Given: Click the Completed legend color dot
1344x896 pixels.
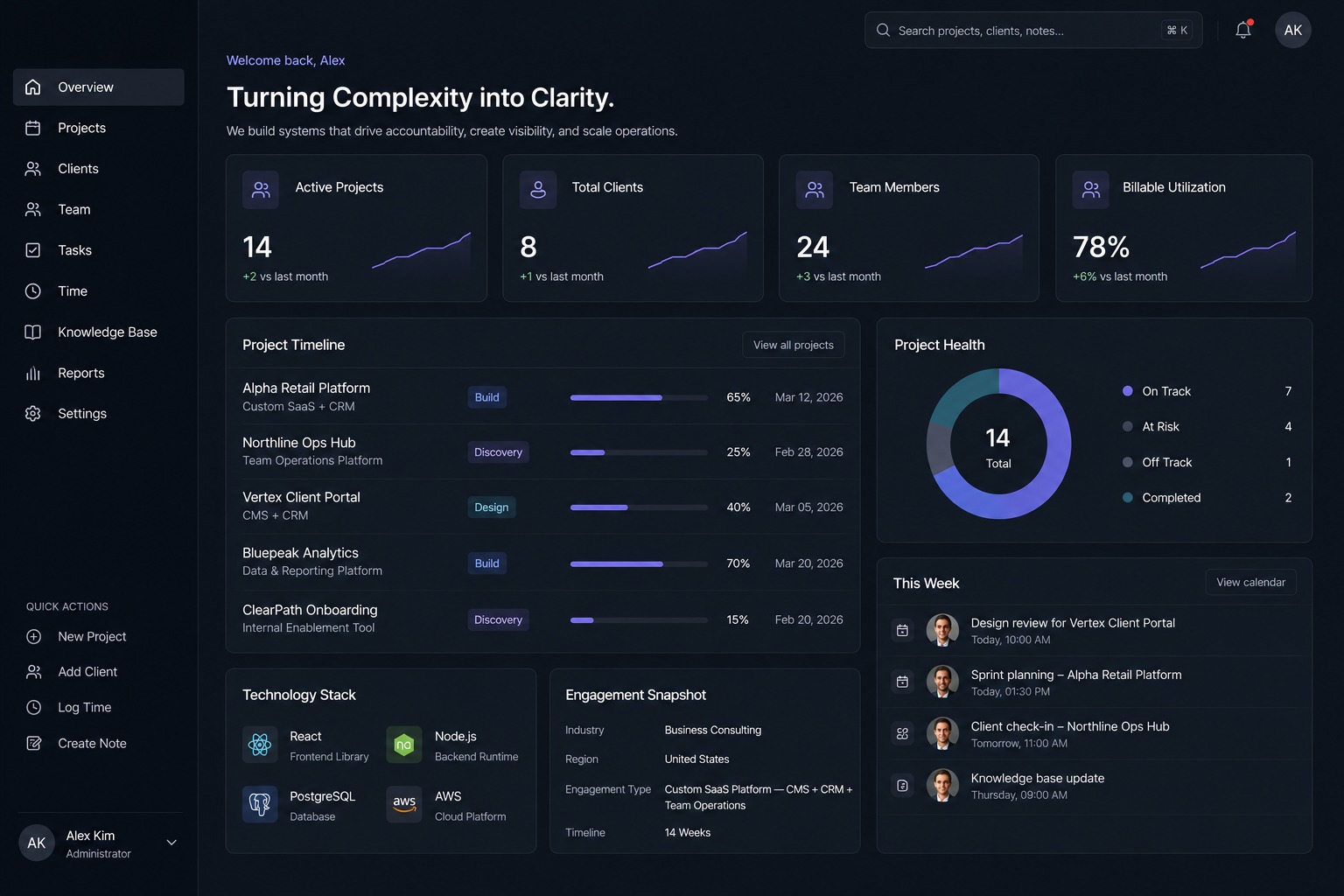Looking at the screenshot, I should (1128, 497).
